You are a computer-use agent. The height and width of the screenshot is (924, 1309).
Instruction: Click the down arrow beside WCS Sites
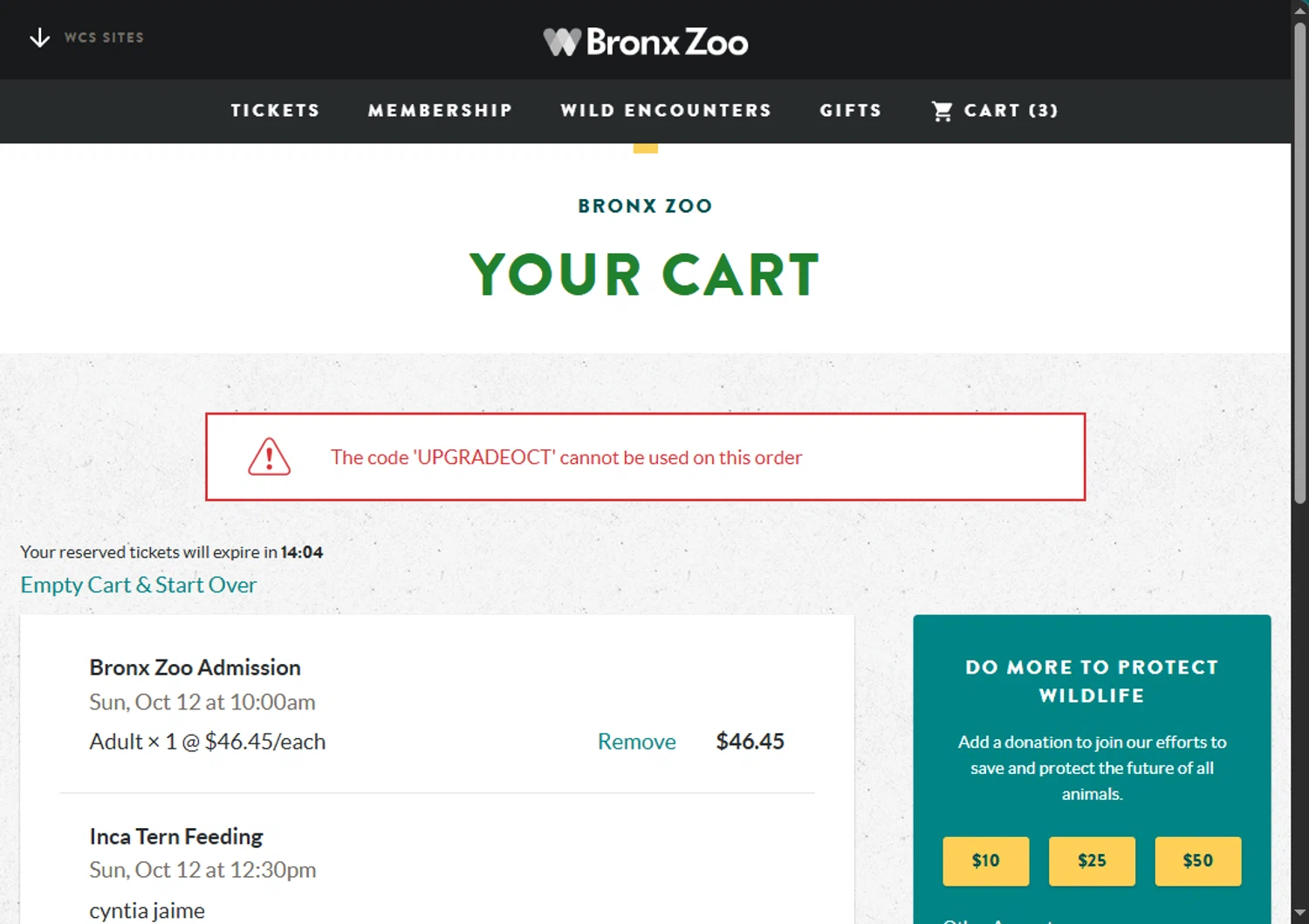(39, 38)
